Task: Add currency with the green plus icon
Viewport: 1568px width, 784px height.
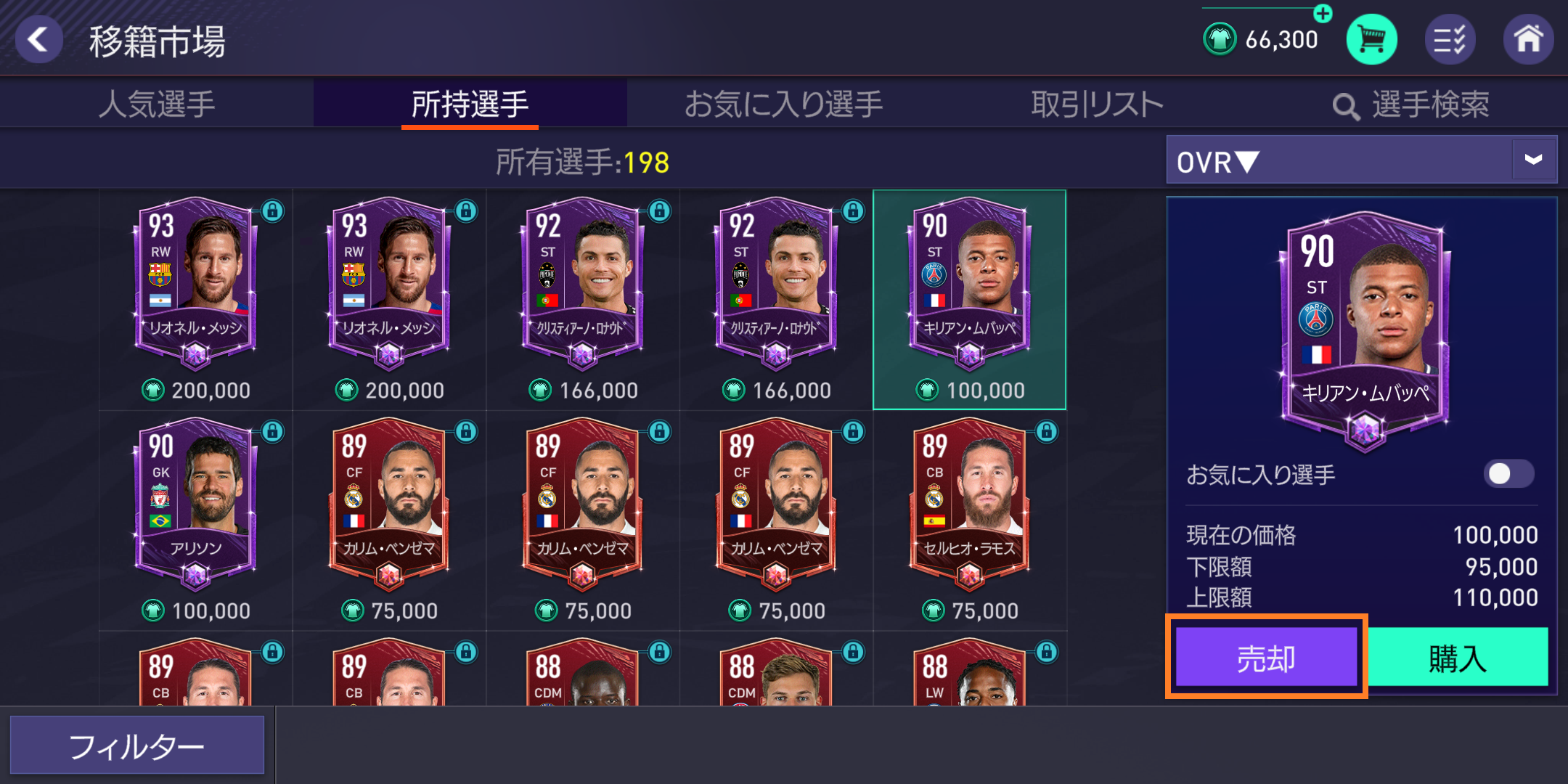Action: click(1323, 13)
